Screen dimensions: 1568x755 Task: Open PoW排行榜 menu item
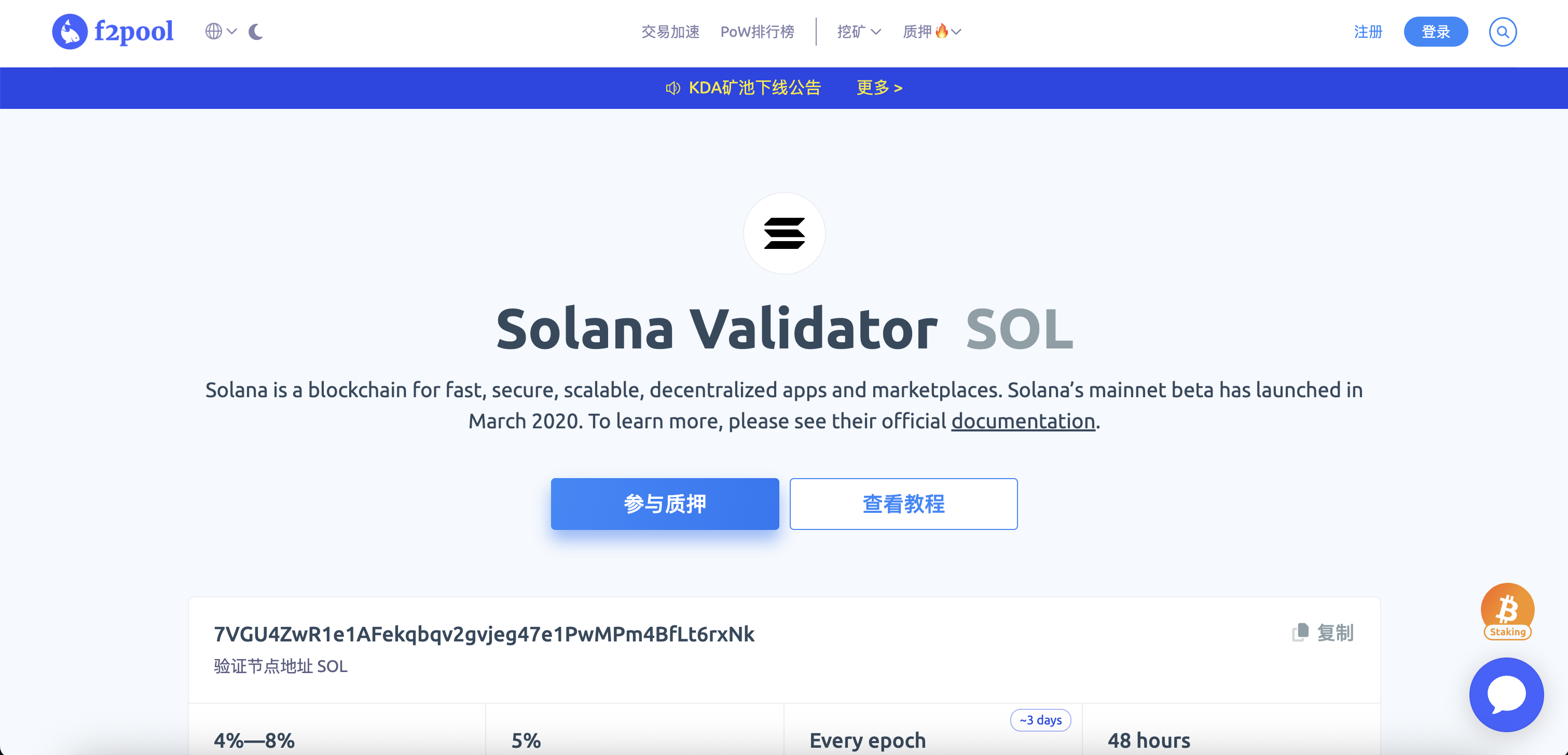point(757,32)
